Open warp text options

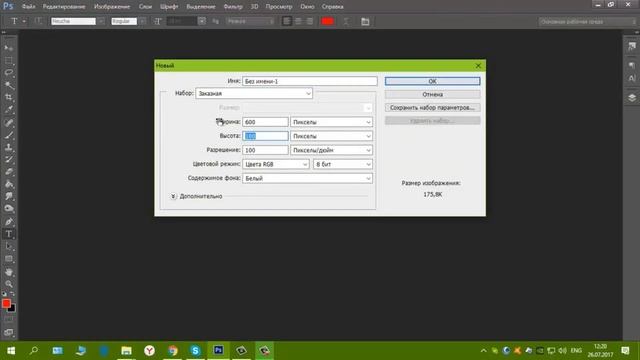click(346, 21)
